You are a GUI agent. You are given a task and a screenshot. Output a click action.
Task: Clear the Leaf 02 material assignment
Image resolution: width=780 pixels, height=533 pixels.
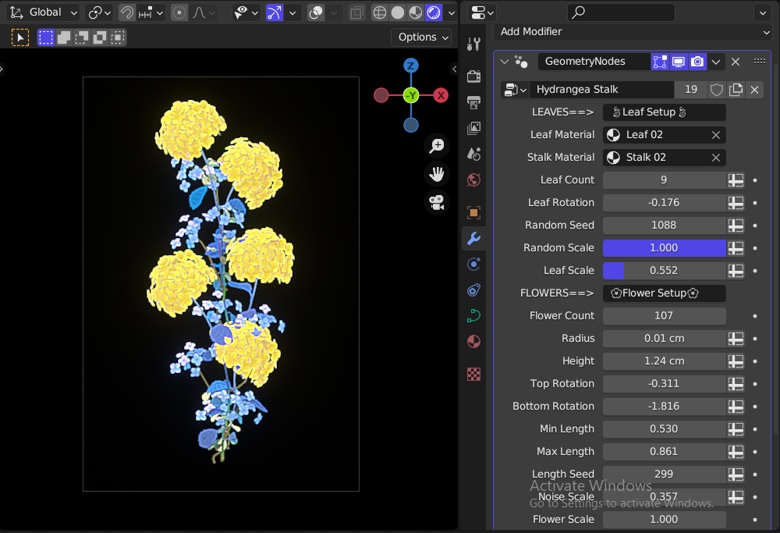point(716,135)
